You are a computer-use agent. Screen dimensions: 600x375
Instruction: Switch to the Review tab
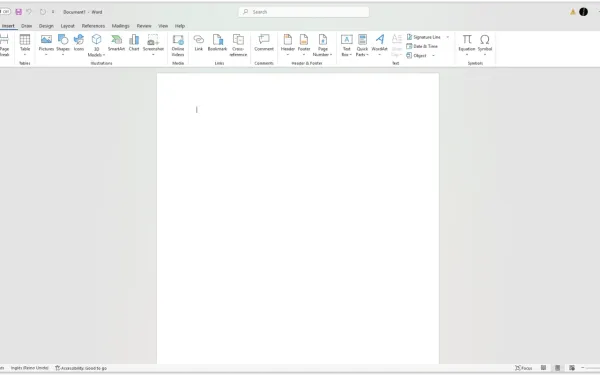pos(144,26)
